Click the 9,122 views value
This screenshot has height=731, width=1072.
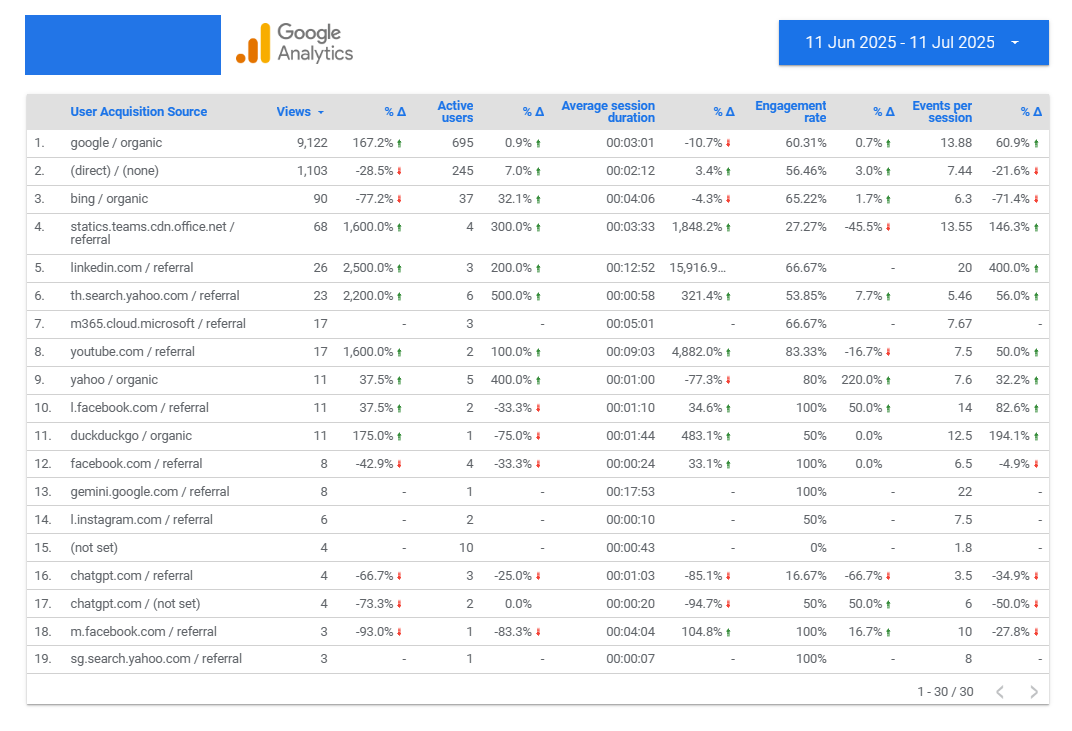click(312, 143)
